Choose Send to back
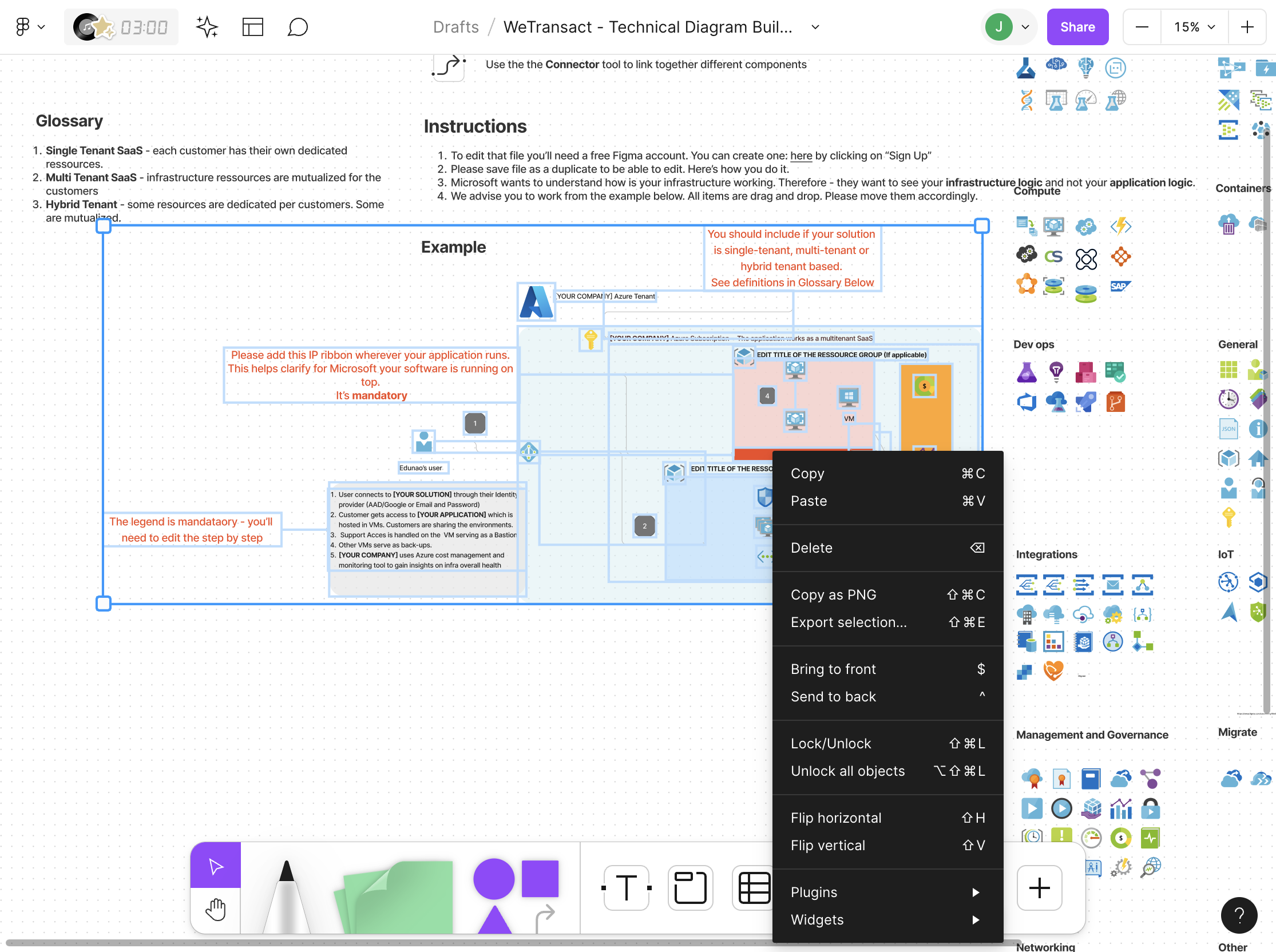This screenshot has width=1276, height=952. (x=887, y=697)
